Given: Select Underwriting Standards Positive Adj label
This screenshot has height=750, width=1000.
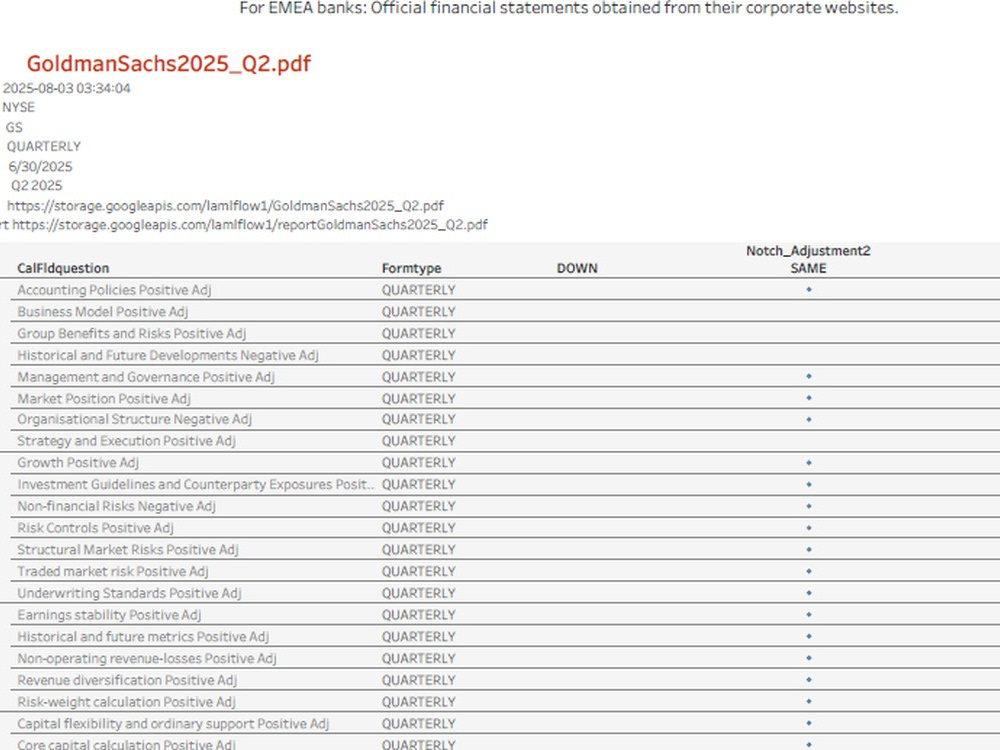Looking at the screenshot, I should [129, 592].
